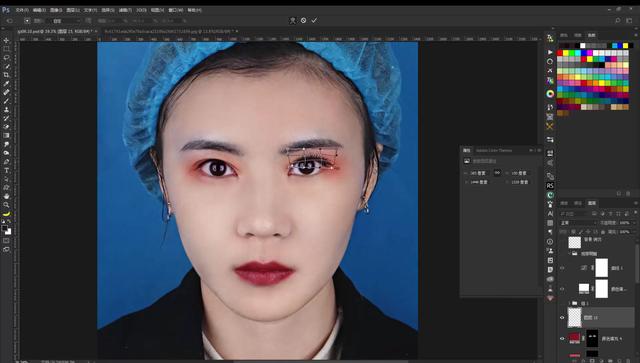Open the 文件 menu
Viewport: 640px width, 363px height.
22,10
